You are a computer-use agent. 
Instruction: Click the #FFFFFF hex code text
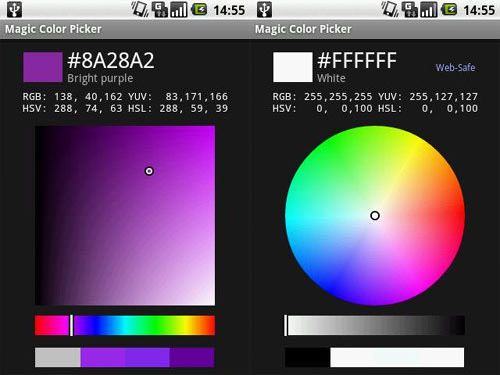coord(357,61)
